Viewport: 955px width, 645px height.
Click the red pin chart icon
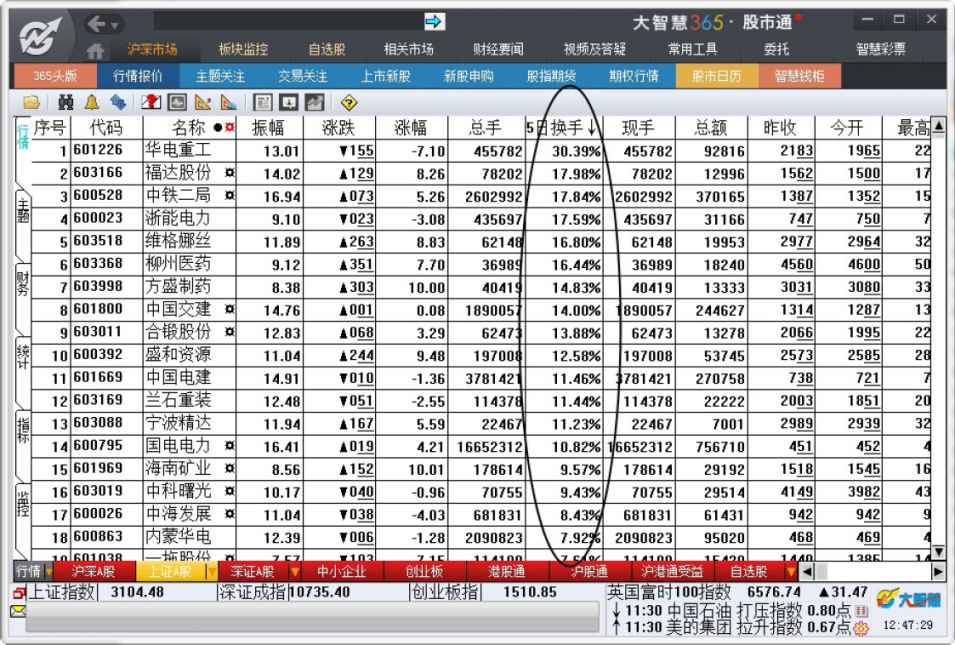point(151,102)
